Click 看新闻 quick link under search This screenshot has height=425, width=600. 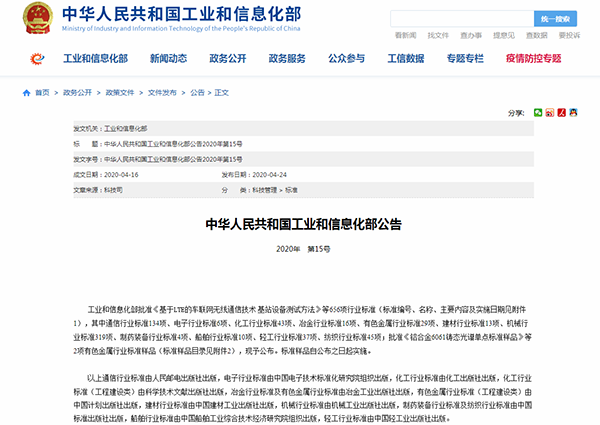[406, 36]
